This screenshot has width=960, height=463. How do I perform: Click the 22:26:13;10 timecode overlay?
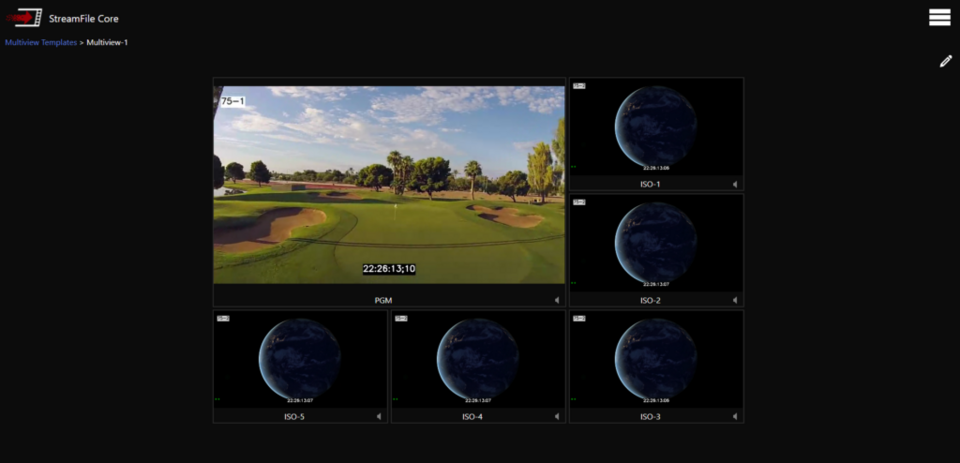pyautogui.click(x=389, y=269)
